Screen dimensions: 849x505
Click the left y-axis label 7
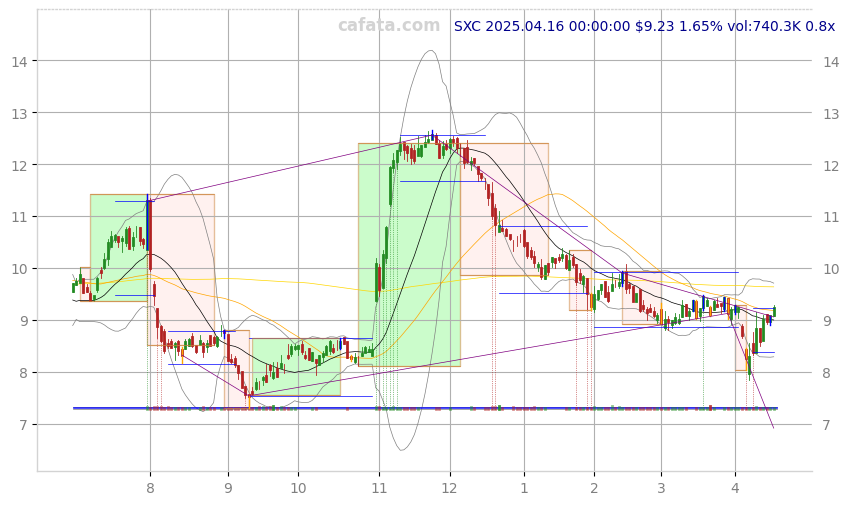tap(24, 425)
